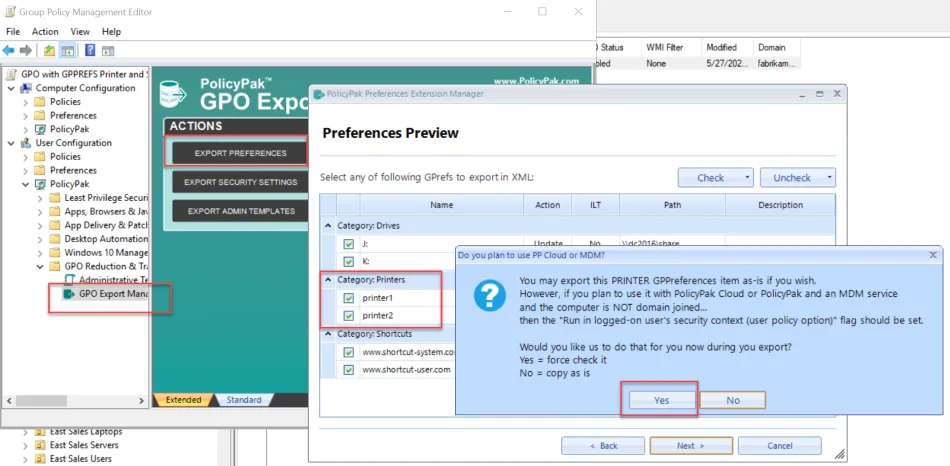
Task: Click PolicyPak icon under Computer Configuration
Action: point(40,129)
